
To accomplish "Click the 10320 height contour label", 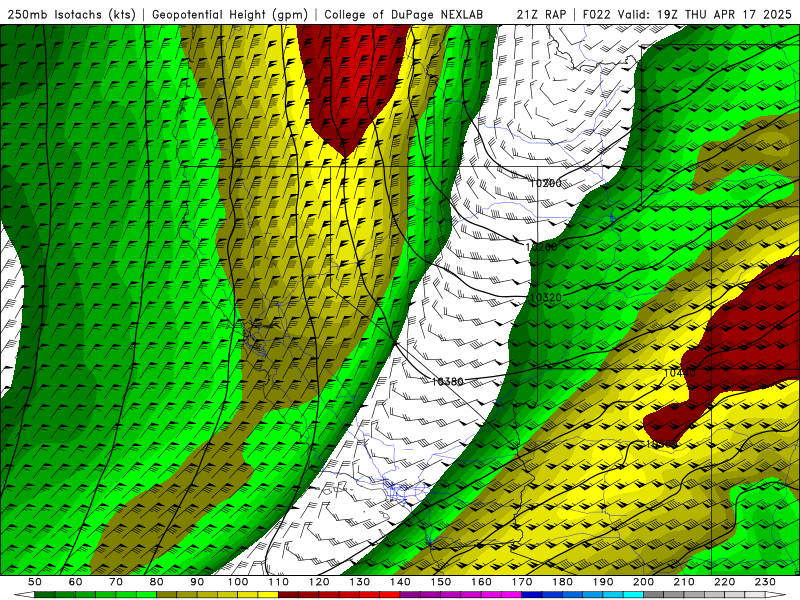I will tap(545, 297).
